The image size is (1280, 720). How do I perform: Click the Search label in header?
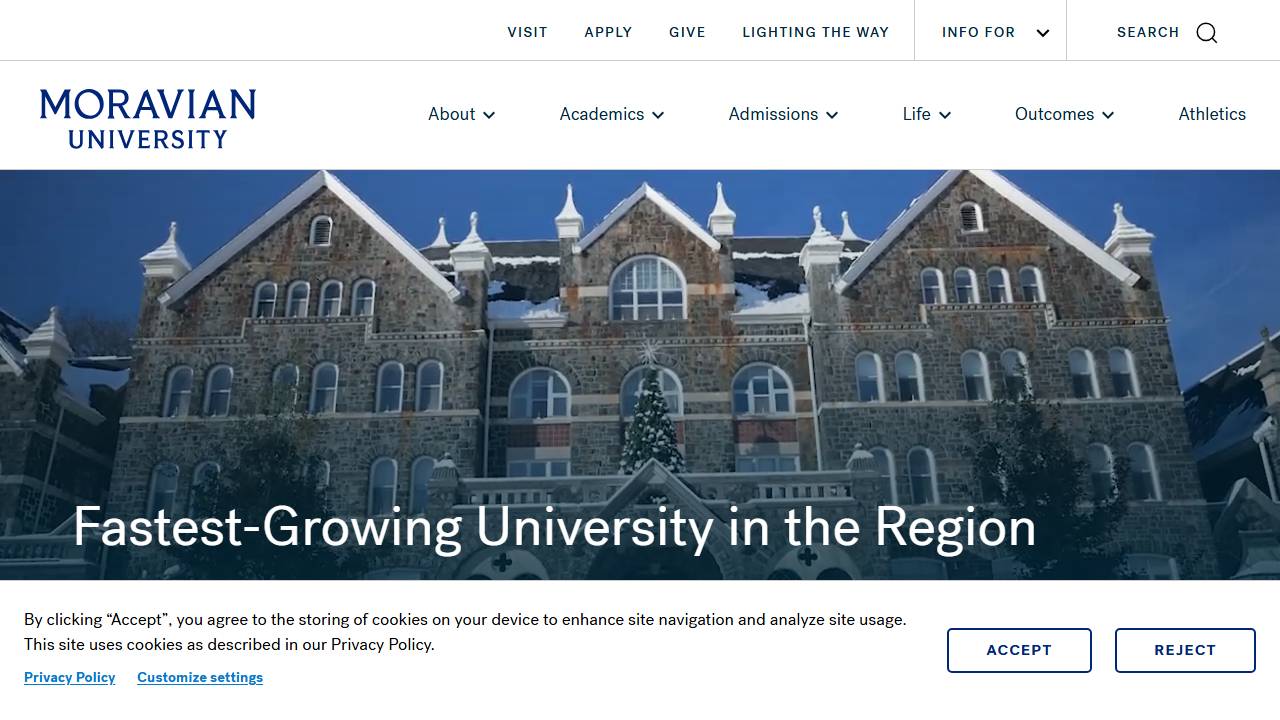point(1148,32)
